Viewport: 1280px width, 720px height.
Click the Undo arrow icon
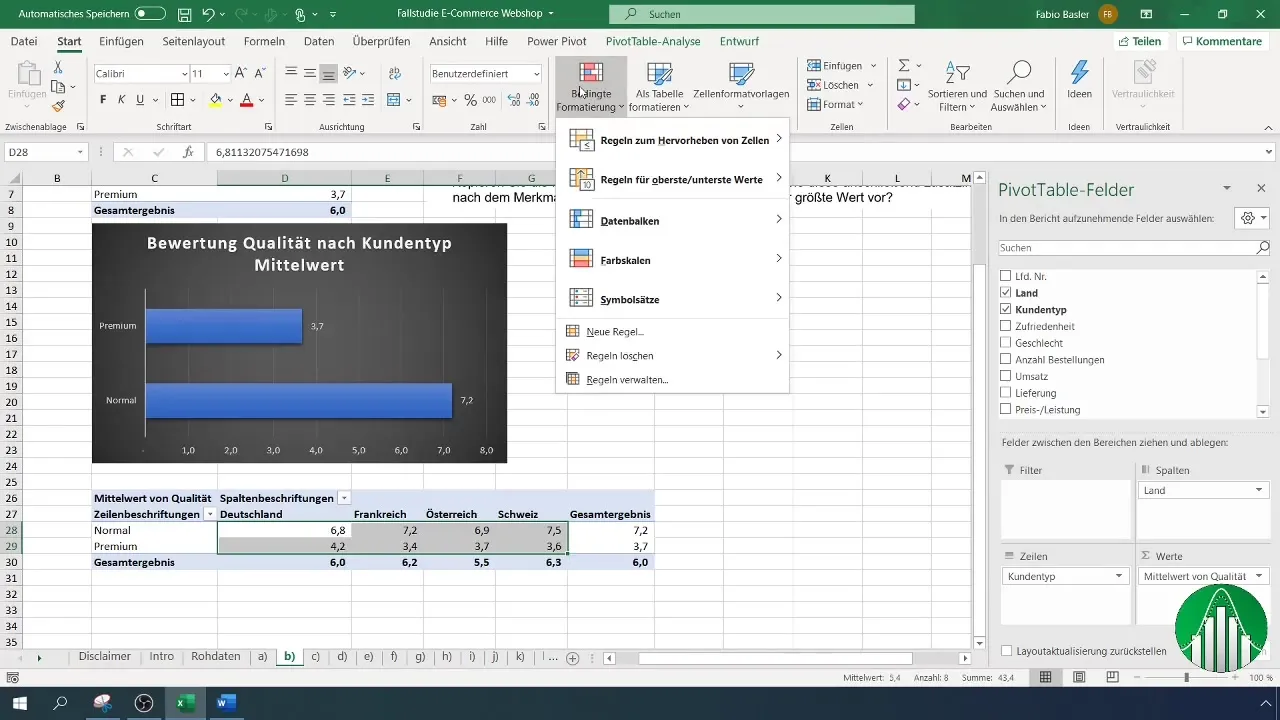pos(208,15)
